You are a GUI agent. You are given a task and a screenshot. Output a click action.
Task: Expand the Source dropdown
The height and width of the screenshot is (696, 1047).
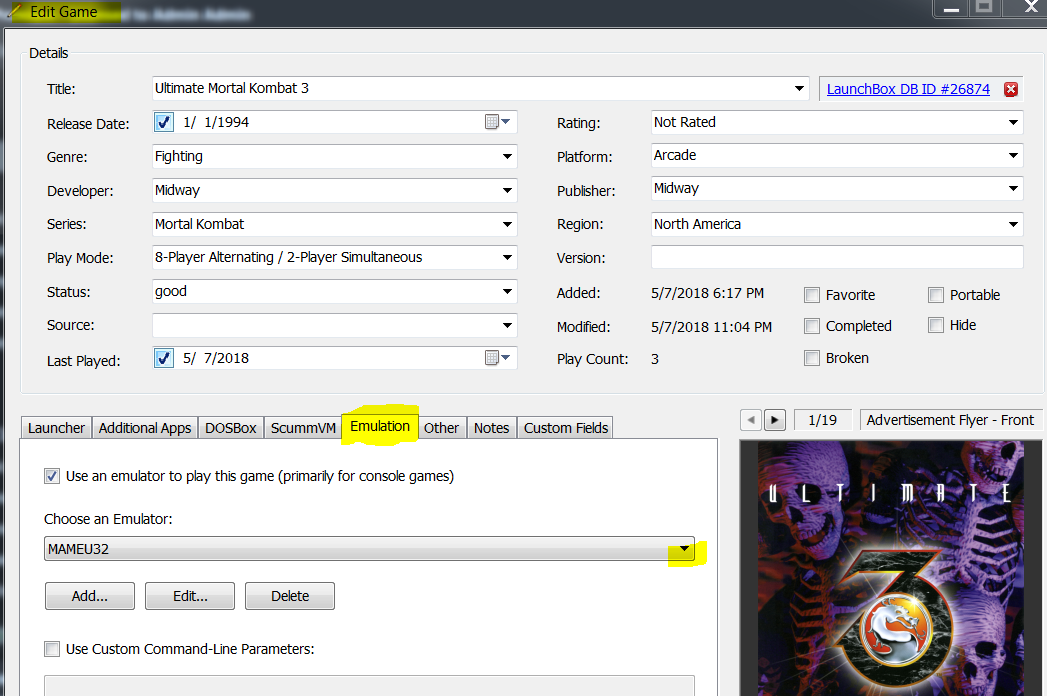(507, 325)
